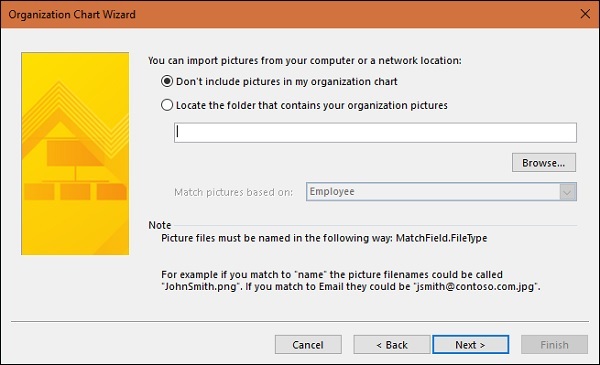
Task: Click the Organization Chart Wizard title text
Action: pos(72,15)
